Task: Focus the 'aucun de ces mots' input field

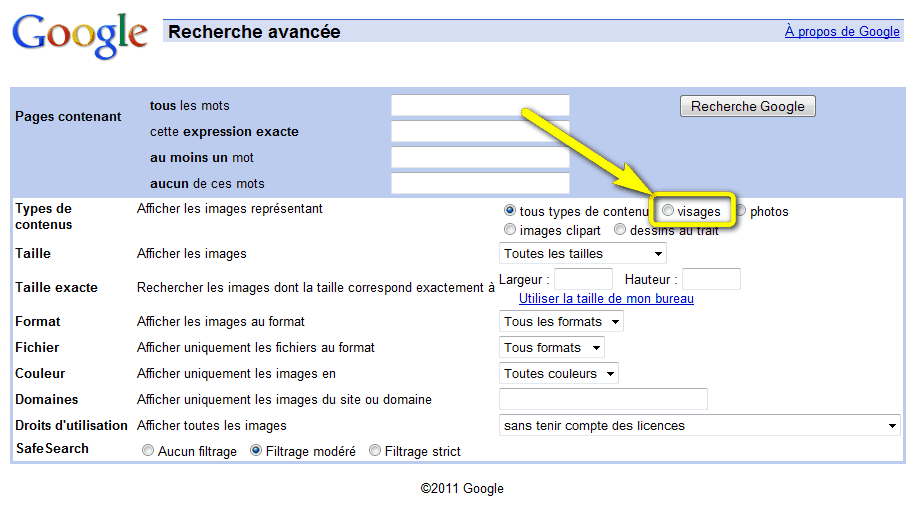Action: click(480, 183)
